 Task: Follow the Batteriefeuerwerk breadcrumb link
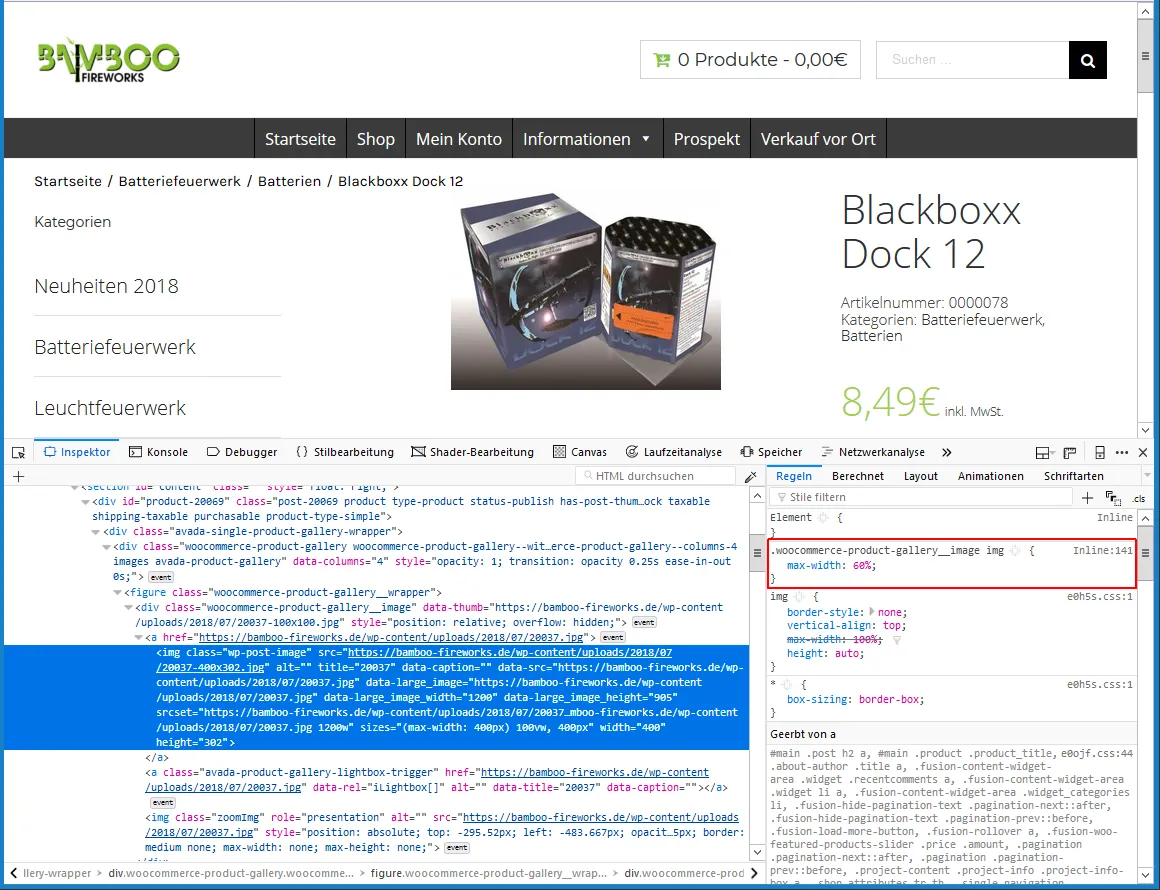point(180,181)
